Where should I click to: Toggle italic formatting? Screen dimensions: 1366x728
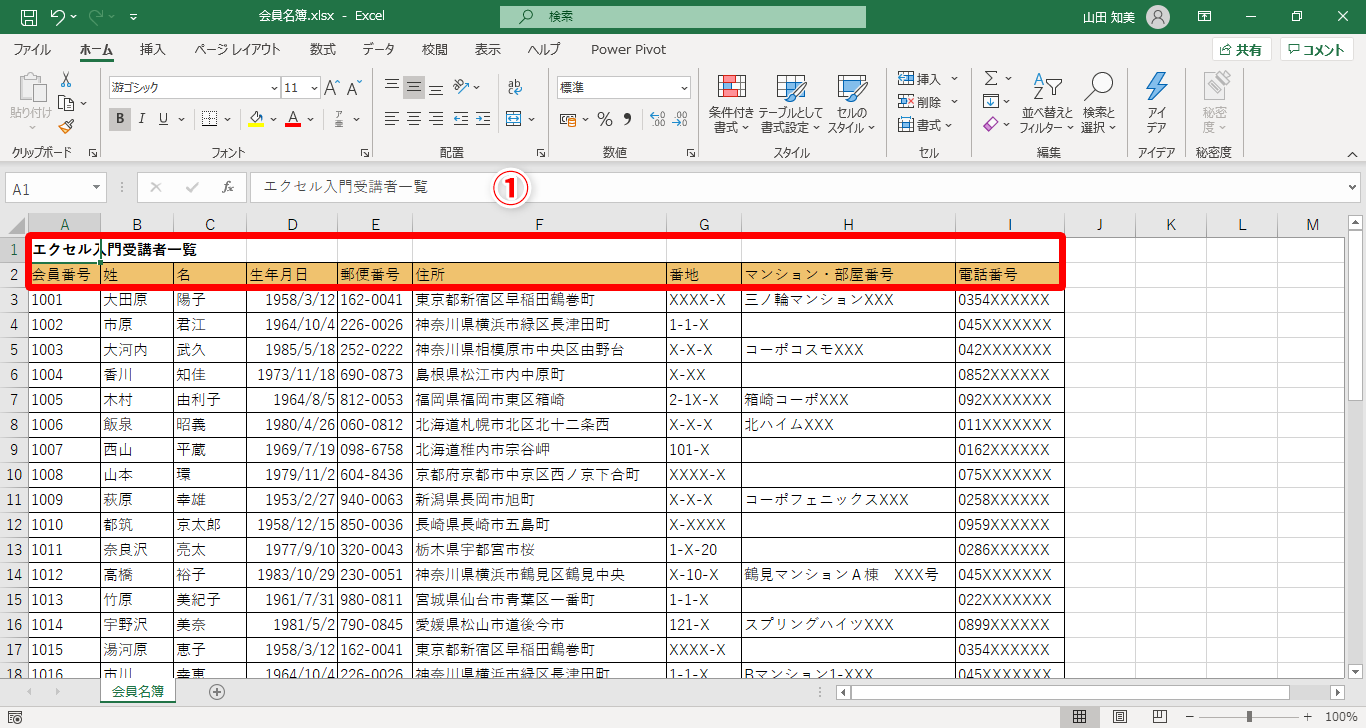[142, 119]
